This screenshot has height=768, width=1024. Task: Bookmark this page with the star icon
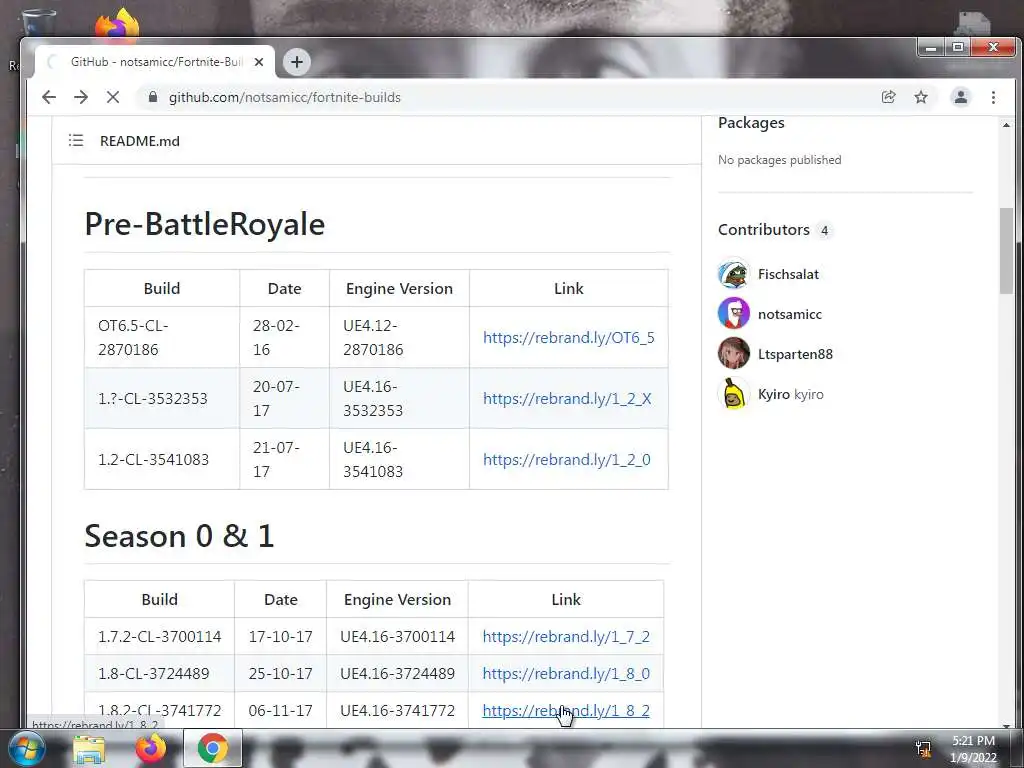(921, 97)
